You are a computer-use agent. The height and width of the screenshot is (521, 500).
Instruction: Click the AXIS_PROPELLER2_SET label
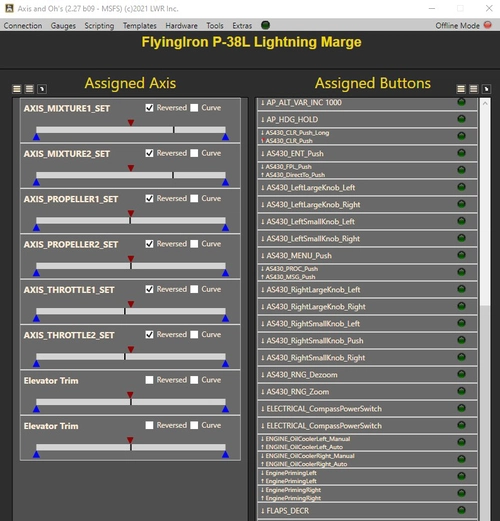71,244
